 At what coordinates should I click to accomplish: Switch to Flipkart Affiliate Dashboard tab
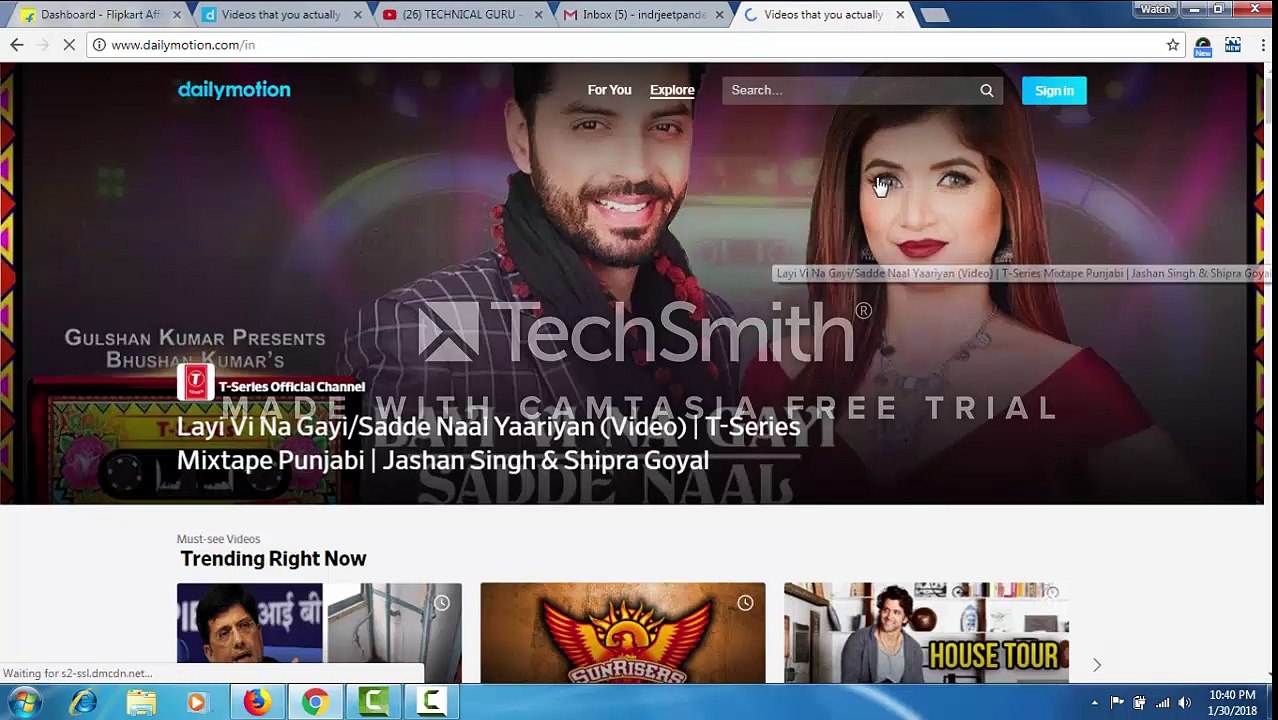100,14
